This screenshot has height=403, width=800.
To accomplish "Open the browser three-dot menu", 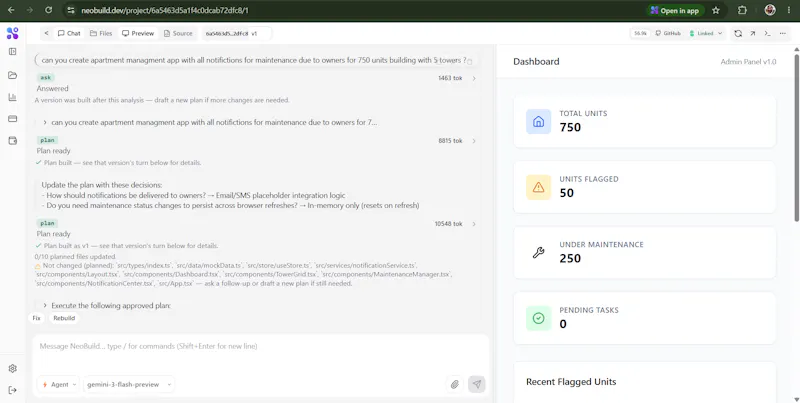I will 789,10.
